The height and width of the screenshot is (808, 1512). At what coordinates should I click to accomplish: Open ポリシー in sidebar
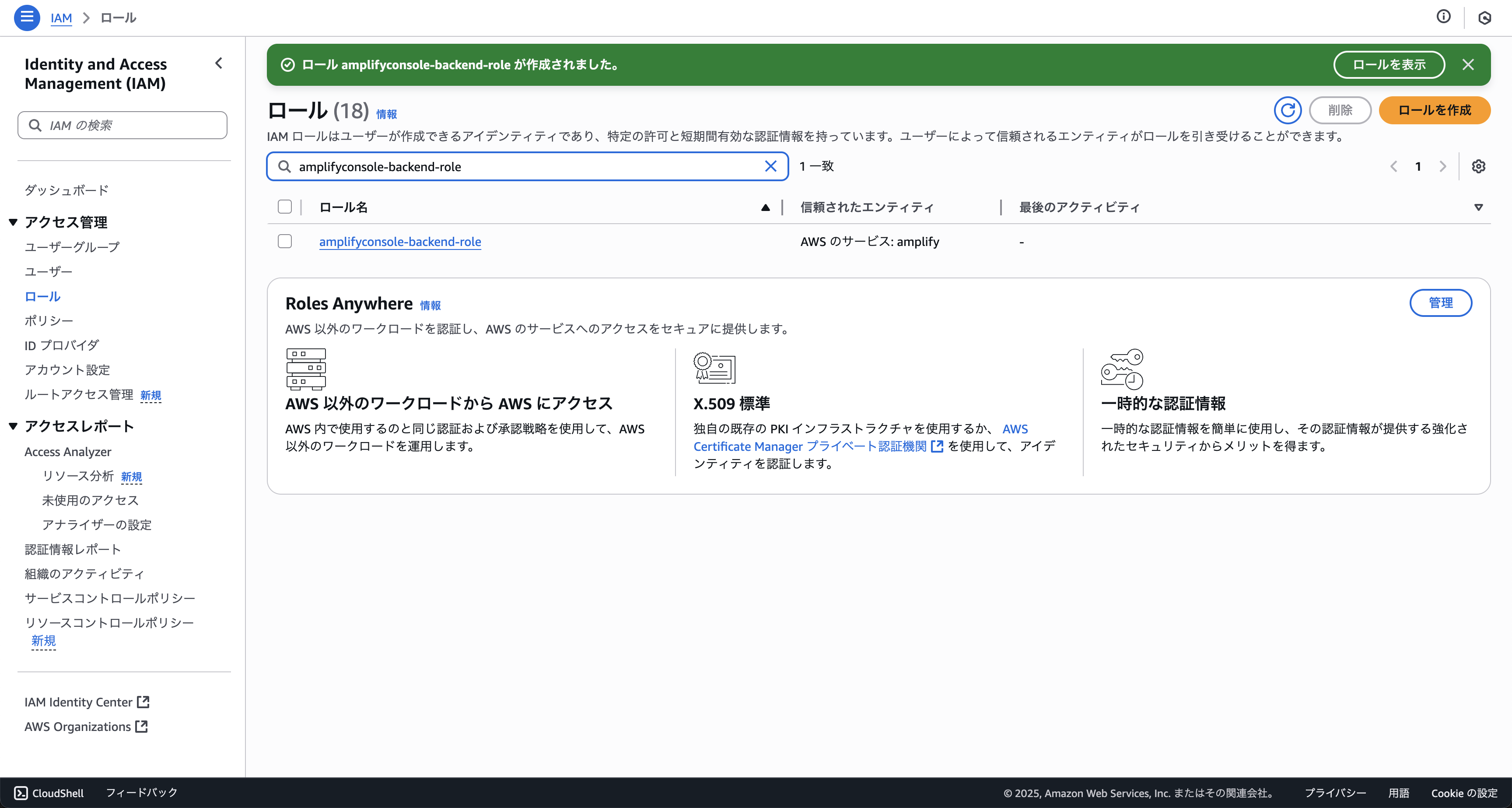click(49, 320)
